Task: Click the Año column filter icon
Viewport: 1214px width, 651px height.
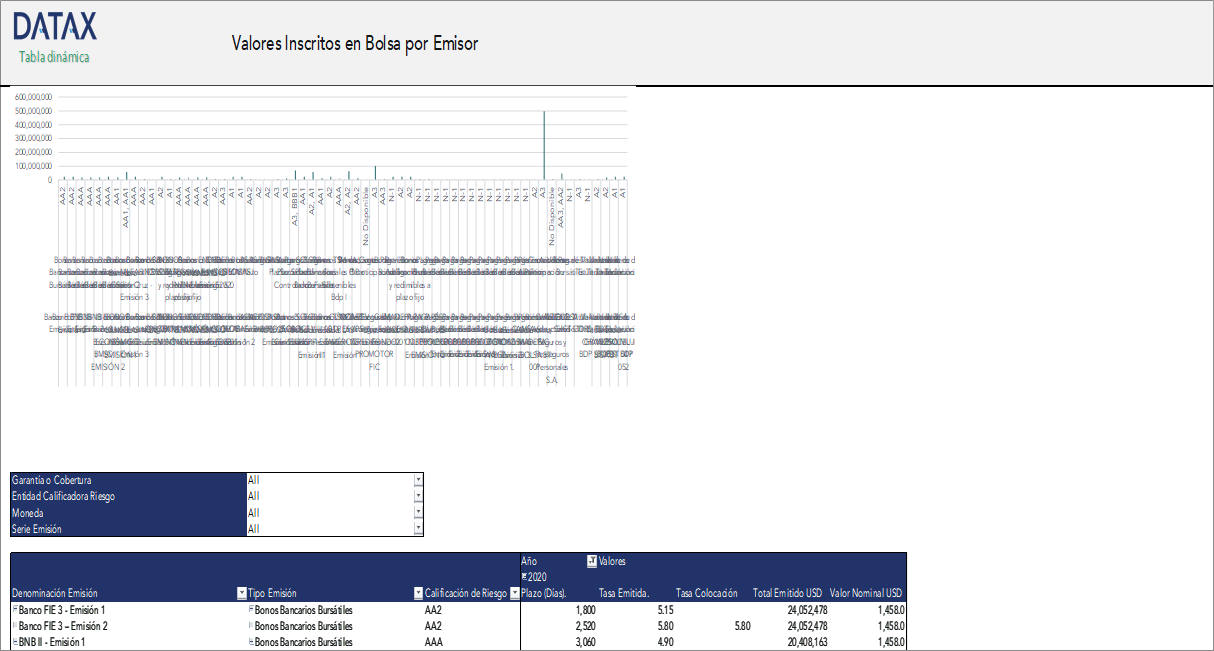Action: point(593,562)
